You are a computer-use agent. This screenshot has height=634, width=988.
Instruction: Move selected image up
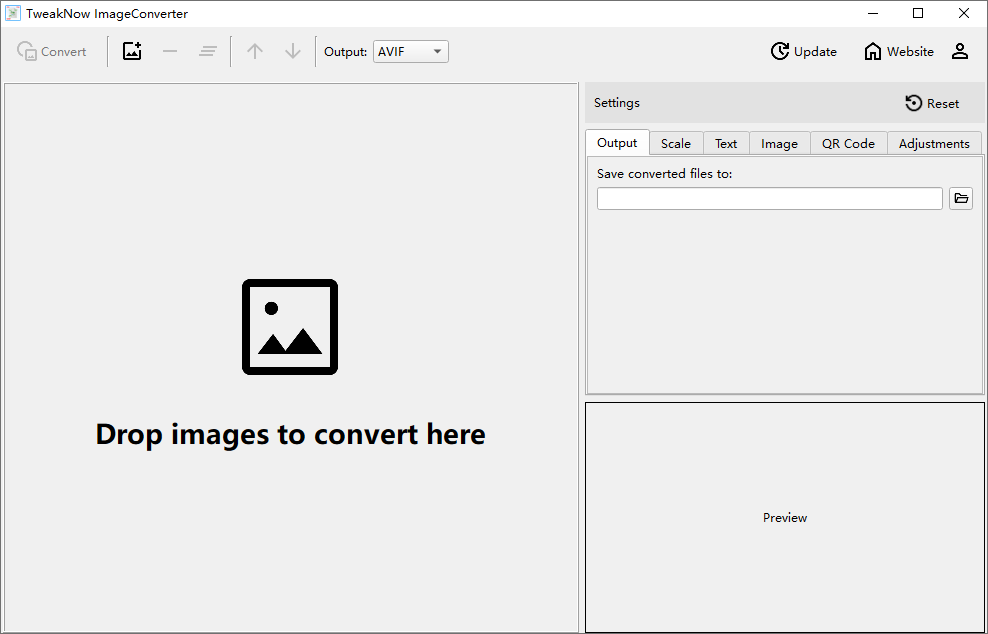tap(254, 50)
